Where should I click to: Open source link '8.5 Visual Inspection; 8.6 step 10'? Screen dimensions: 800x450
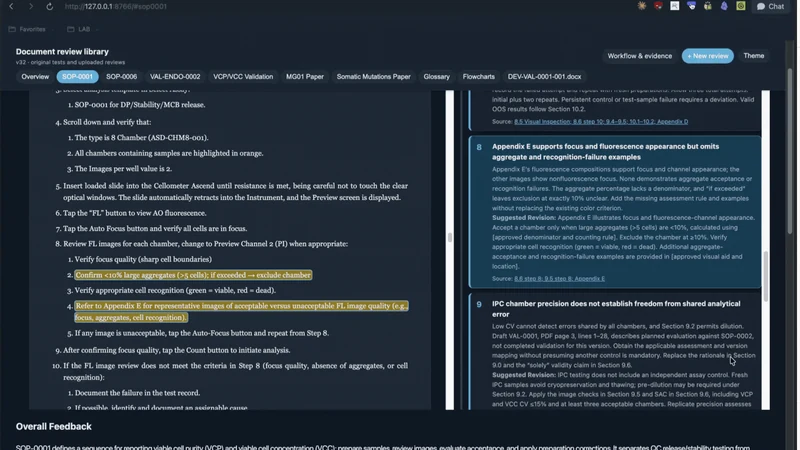coord(601,121)
